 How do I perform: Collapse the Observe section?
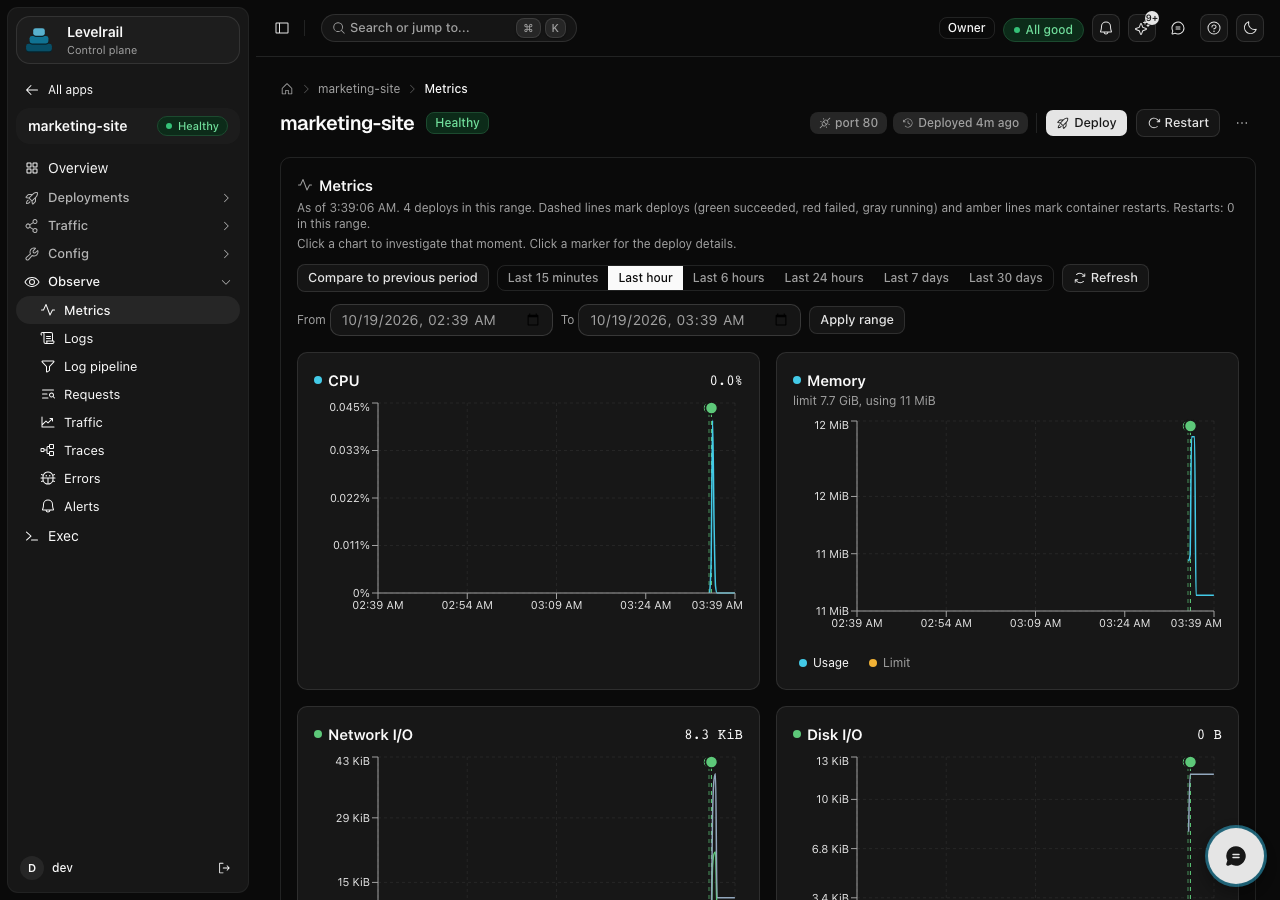pyautogui.click(x=128, y=282)
